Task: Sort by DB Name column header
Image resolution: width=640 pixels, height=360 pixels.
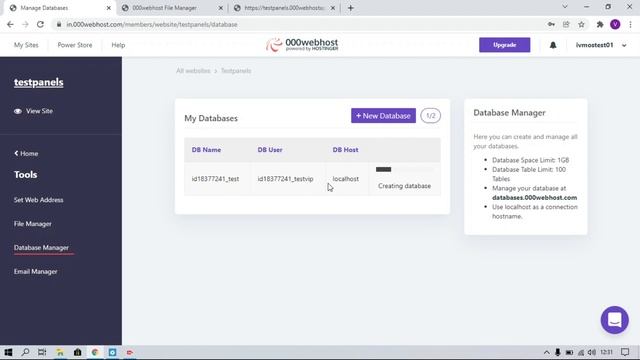Action: click(x=206, y=150)
